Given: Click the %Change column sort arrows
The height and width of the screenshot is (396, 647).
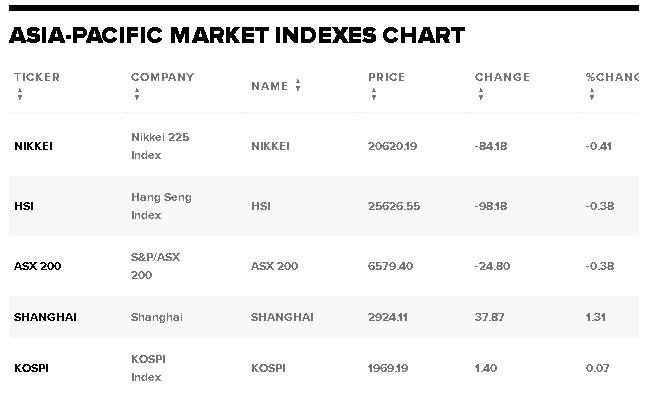Looking at the screenshot, I should [x=592, y=94].
